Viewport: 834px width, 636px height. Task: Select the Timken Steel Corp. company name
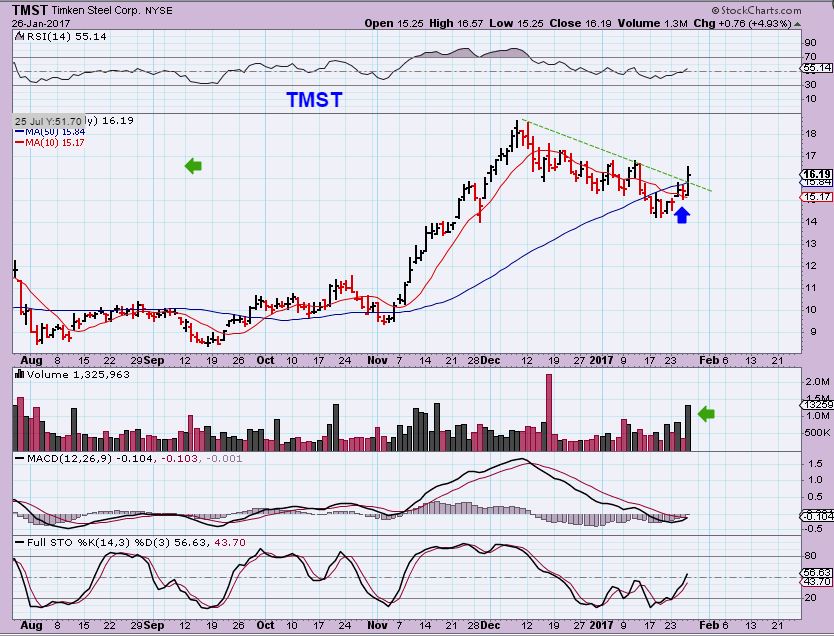tap(96, 10)
